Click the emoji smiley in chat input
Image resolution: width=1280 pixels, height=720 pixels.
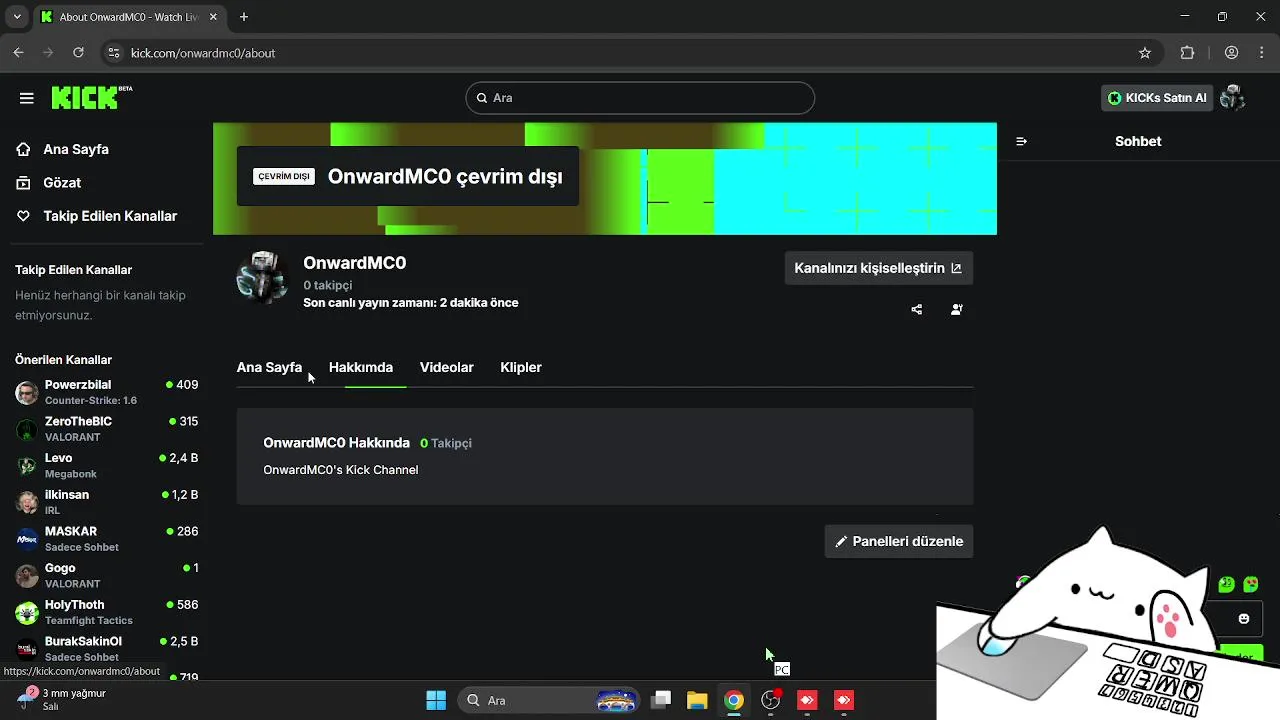(1244, 619)
